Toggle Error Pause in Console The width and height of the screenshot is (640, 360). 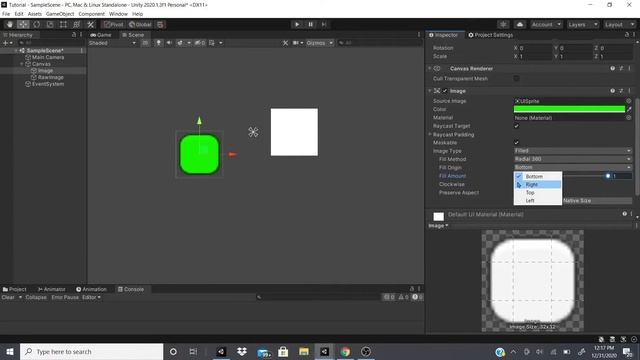65,297
